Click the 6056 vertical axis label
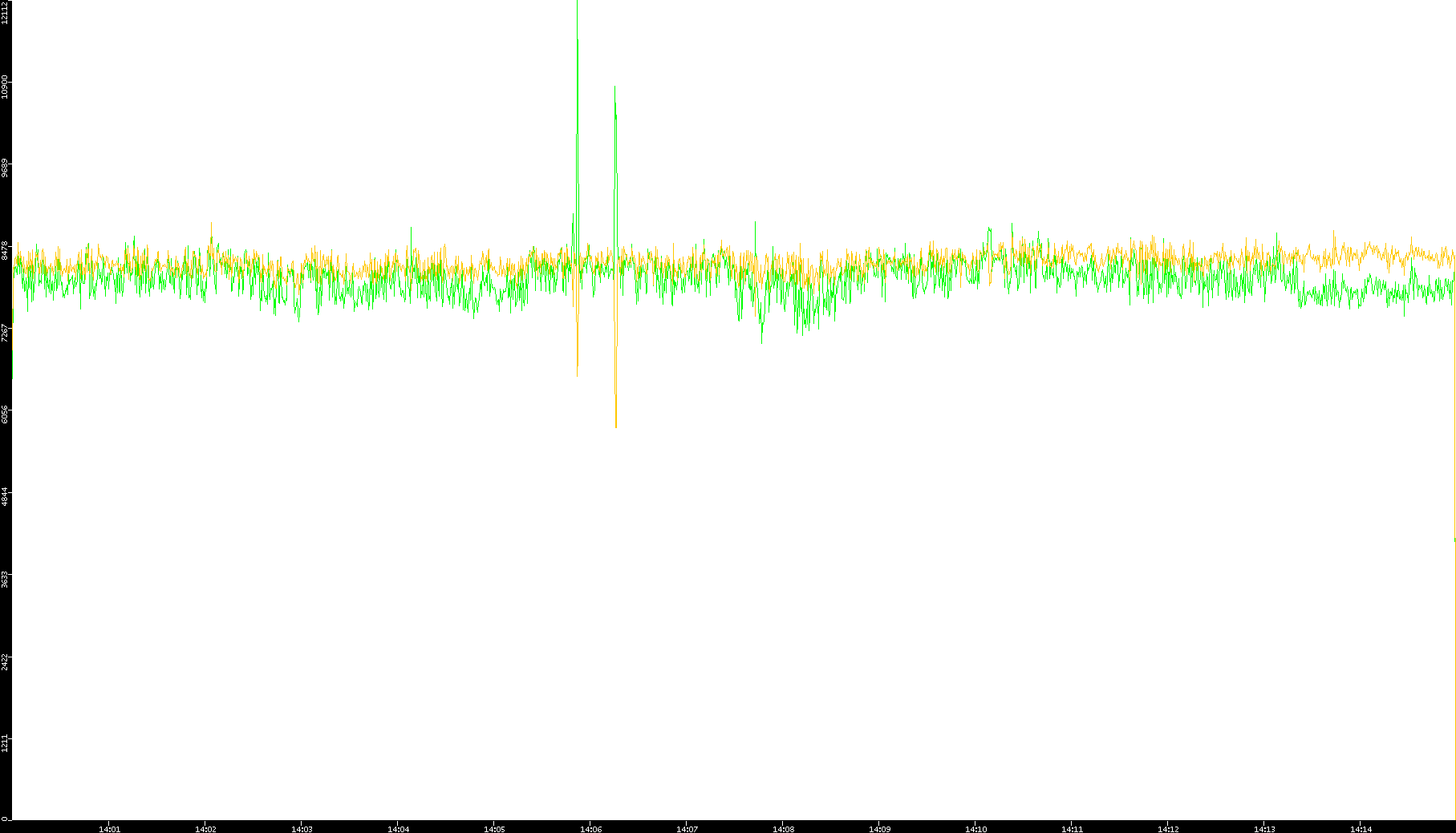 pyautogui.click(x=6, y=414)
